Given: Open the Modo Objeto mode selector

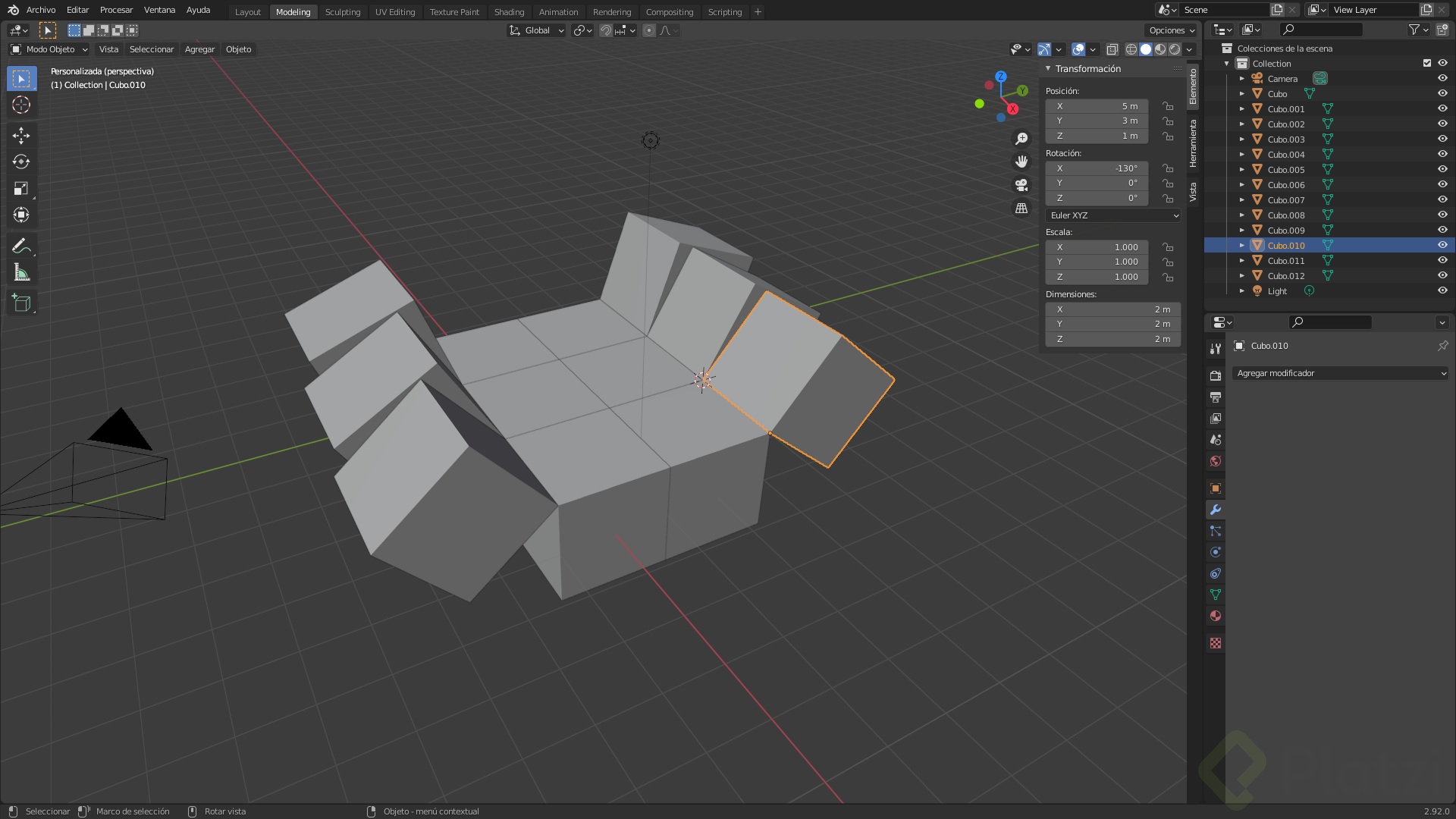Looking at the screenshot, I should pyautogui.click(x=50, y=49).
